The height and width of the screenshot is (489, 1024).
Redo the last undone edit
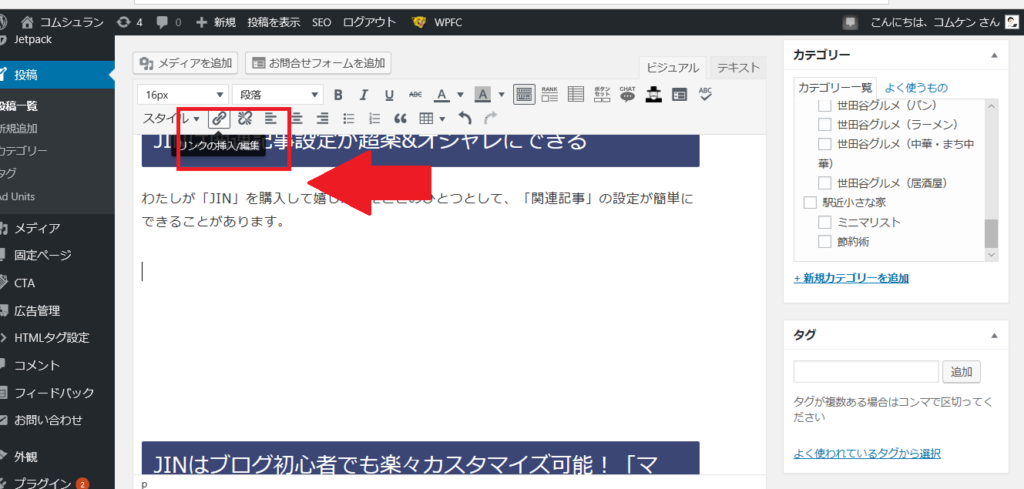coord(490,118)
